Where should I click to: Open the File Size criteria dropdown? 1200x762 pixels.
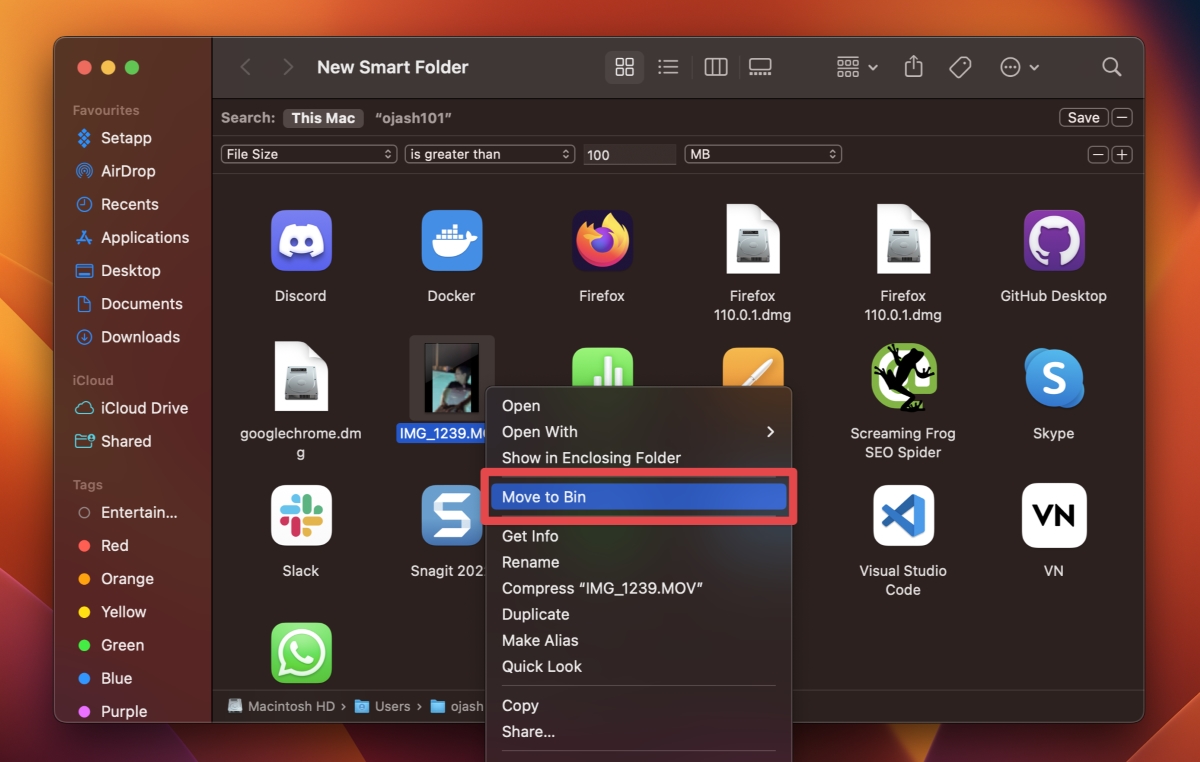(308, 154)
